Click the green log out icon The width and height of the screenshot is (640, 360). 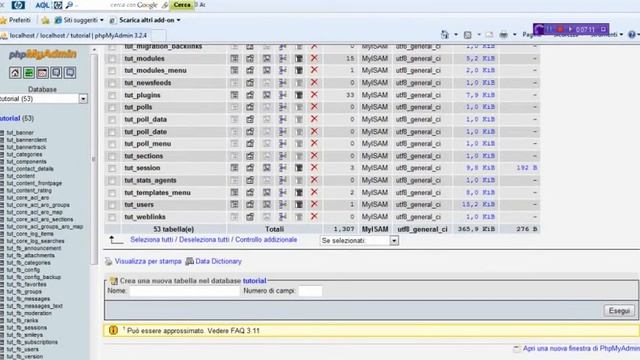tap(29, 73)
